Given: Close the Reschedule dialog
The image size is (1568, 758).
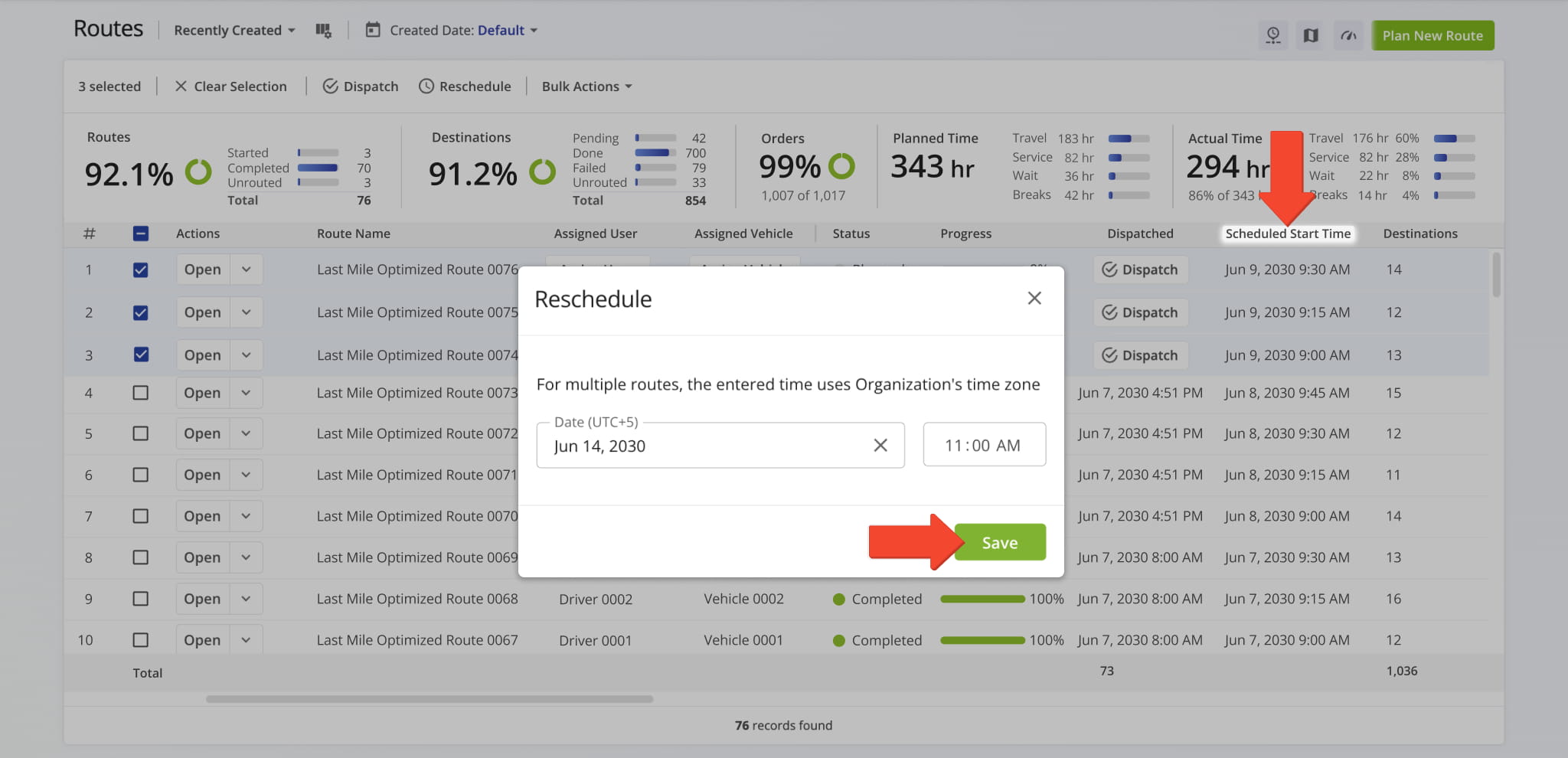Looking at the screenshot, I should [1034, 299].
